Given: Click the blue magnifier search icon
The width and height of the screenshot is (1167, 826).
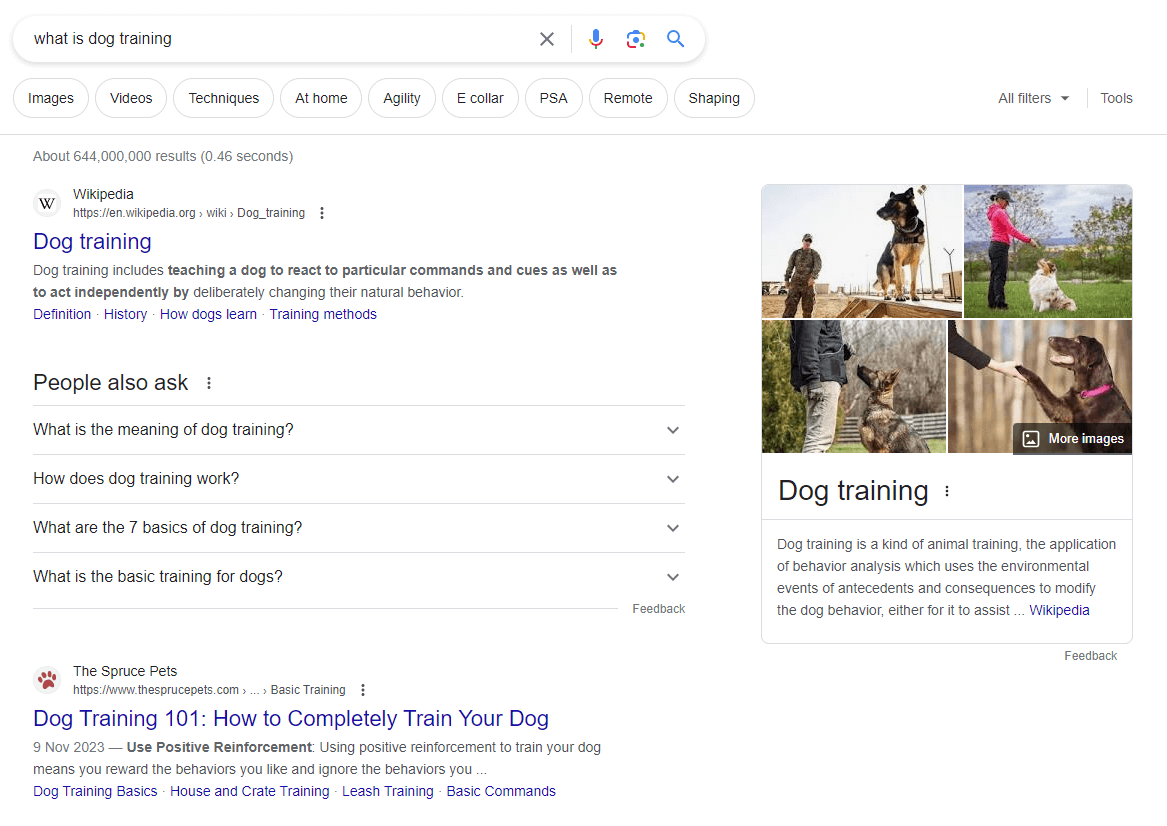Looking at the screenshot, I should click(675, 39).
